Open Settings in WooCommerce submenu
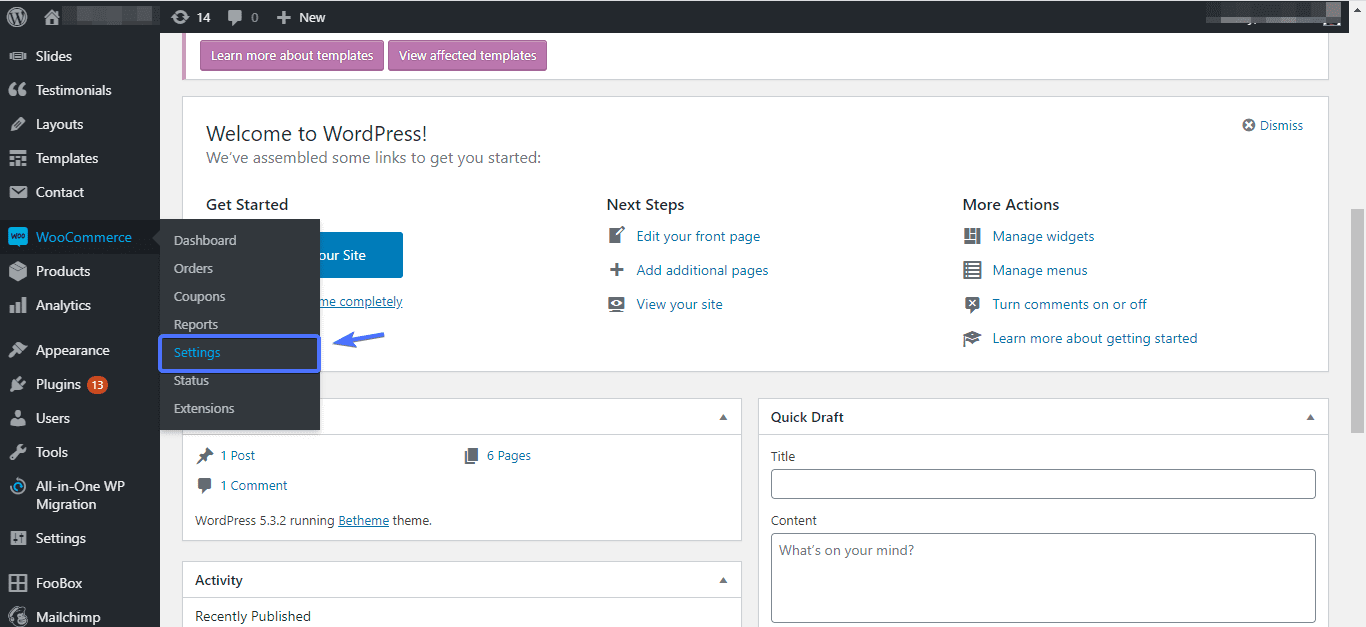 click(x=197, y=352)
